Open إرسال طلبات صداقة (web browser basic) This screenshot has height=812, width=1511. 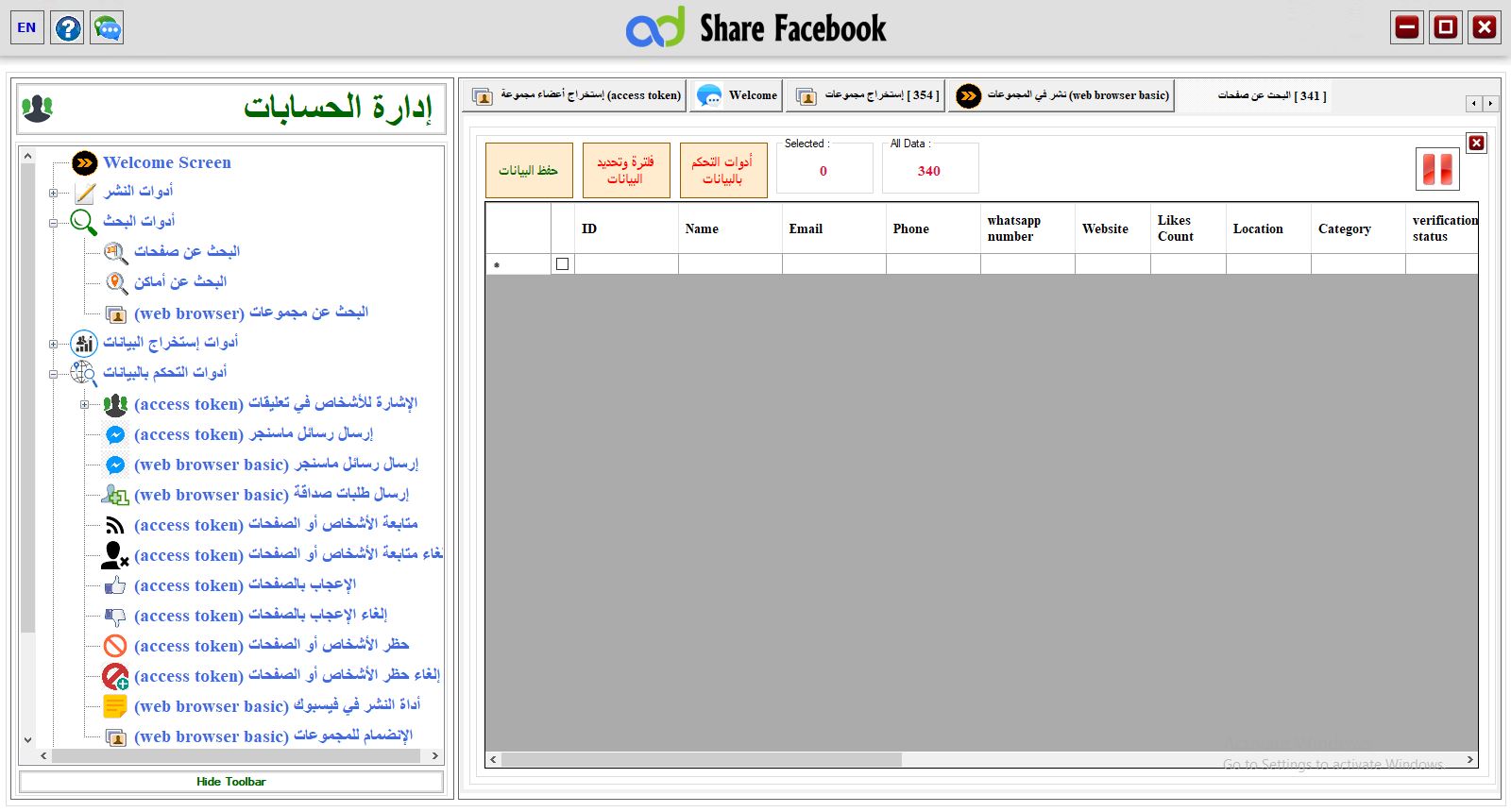(x=272, y=494)
